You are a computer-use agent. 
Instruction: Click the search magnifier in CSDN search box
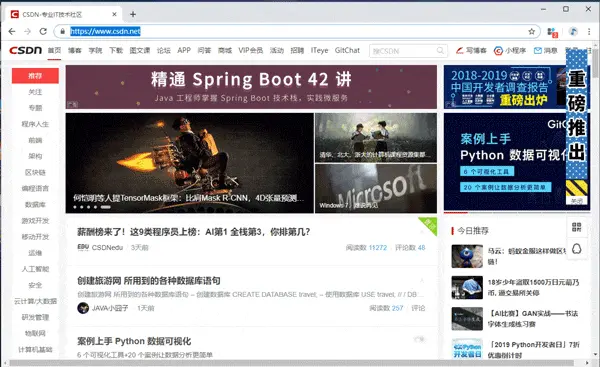[440, 51]
